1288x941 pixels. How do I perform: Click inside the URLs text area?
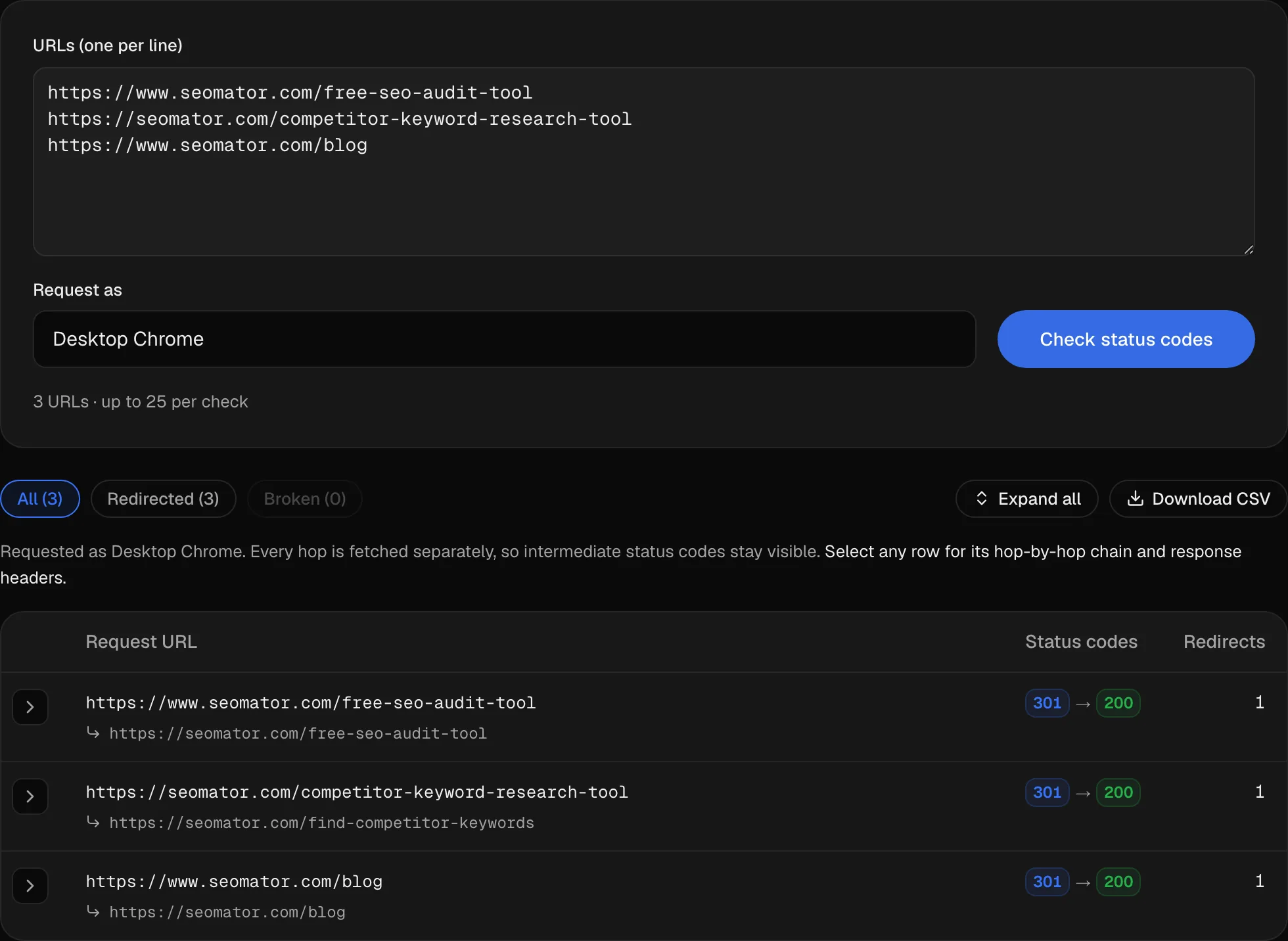click(644, 162)
